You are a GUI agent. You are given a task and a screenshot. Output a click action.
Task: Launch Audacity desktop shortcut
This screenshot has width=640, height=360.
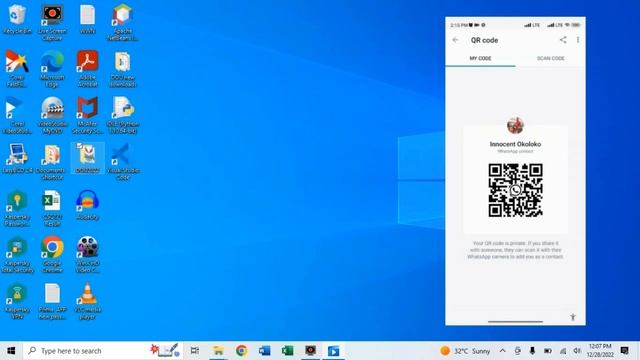87,205
